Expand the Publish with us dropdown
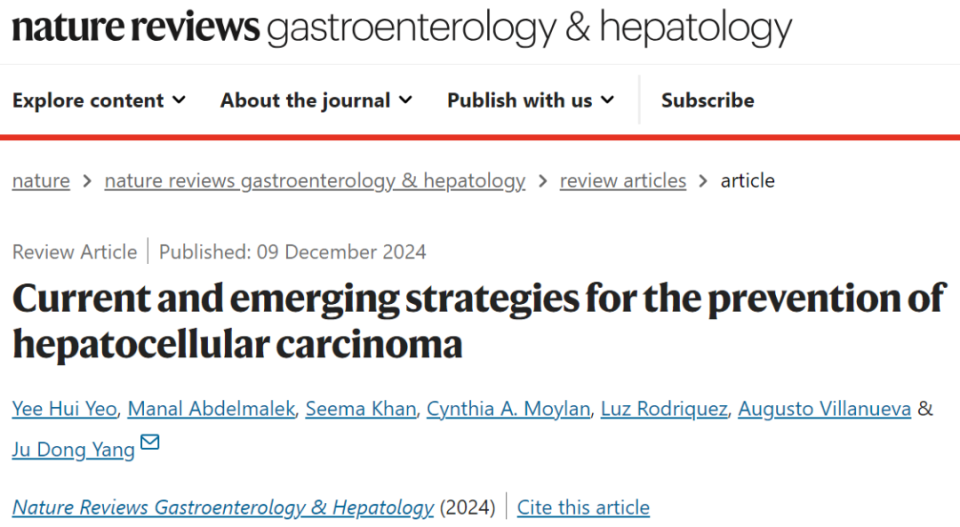This screenshot has height=527, width=960. (530, 100)
